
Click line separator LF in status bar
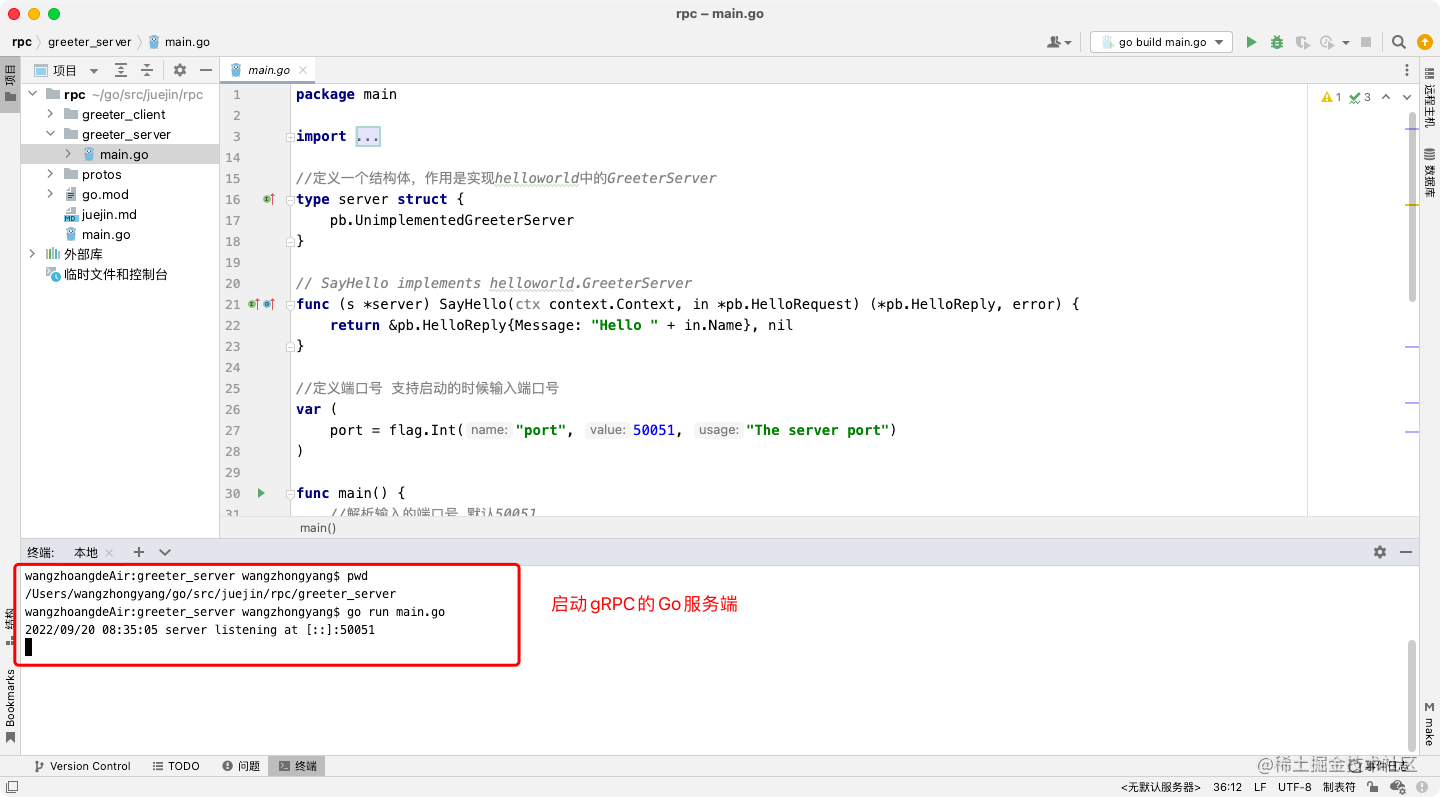[1260, 787]
